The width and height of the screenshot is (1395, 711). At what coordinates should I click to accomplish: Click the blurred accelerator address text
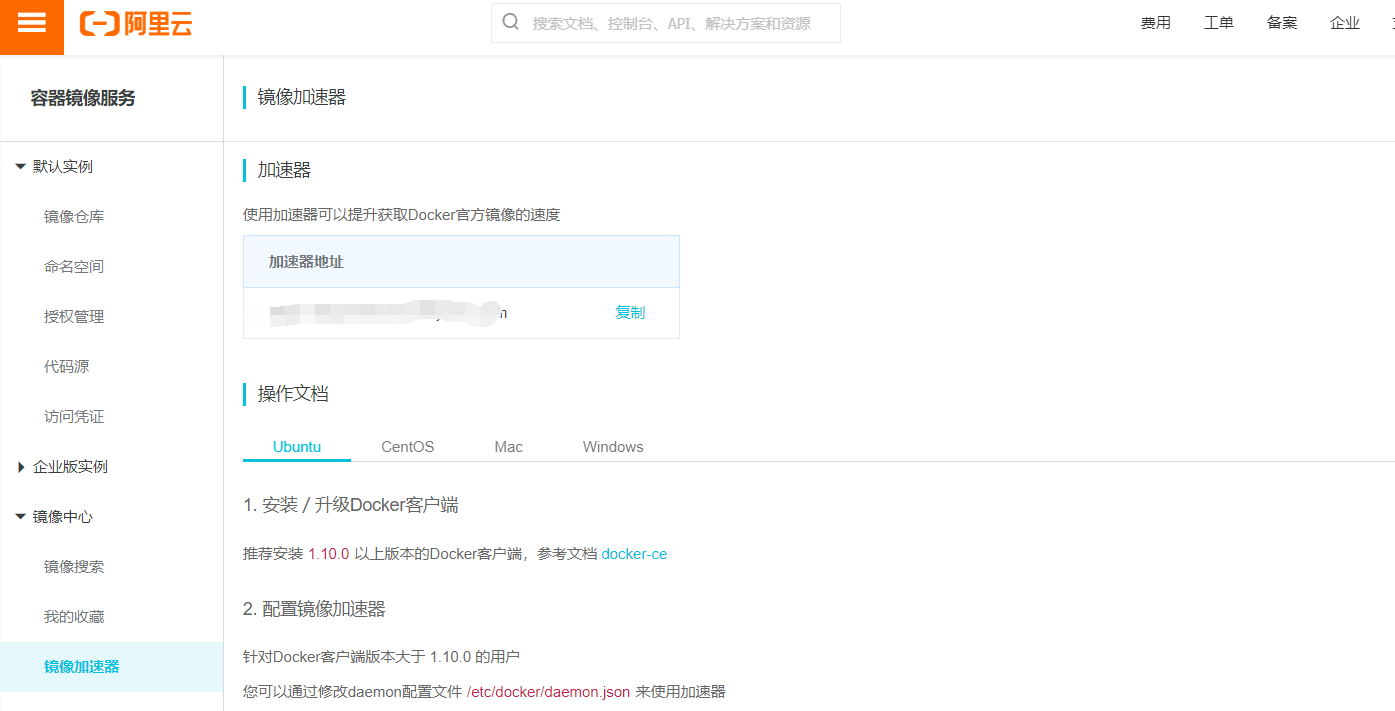(388, 312)
